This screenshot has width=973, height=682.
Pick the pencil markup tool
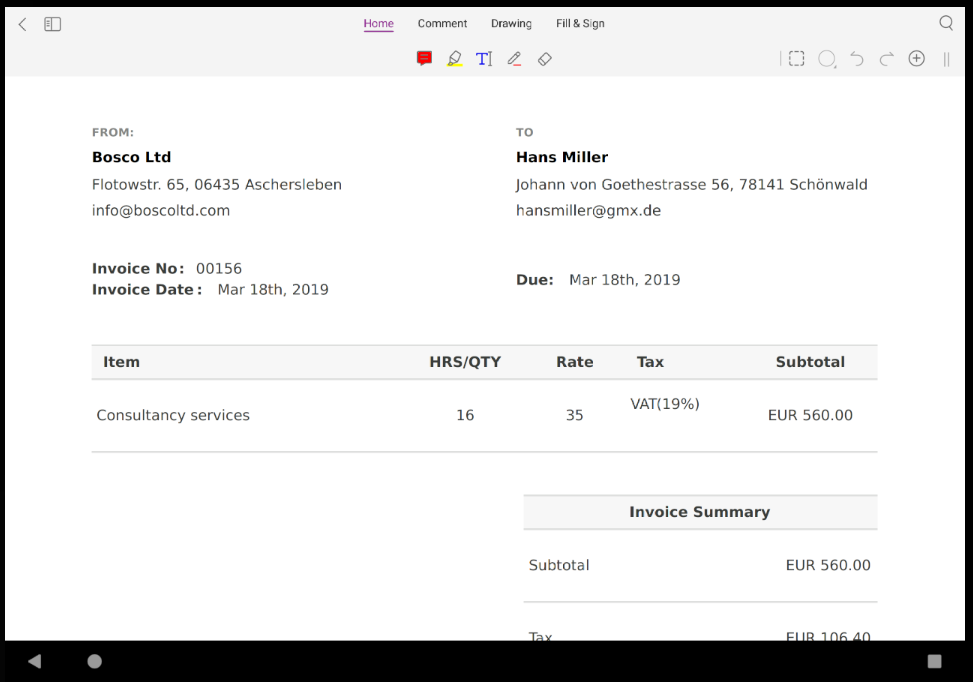(x=514, y=58)
